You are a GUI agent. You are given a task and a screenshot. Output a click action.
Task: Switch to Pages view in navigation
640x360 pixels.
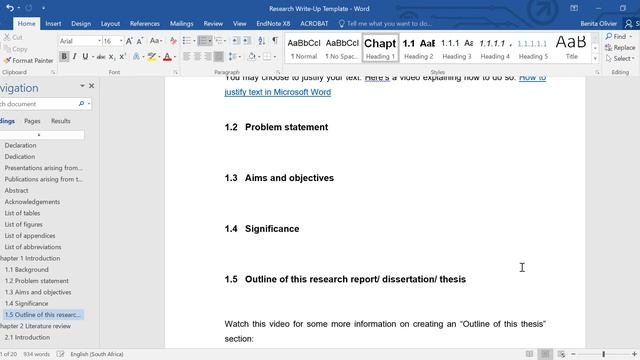click(x=32, y=121)
